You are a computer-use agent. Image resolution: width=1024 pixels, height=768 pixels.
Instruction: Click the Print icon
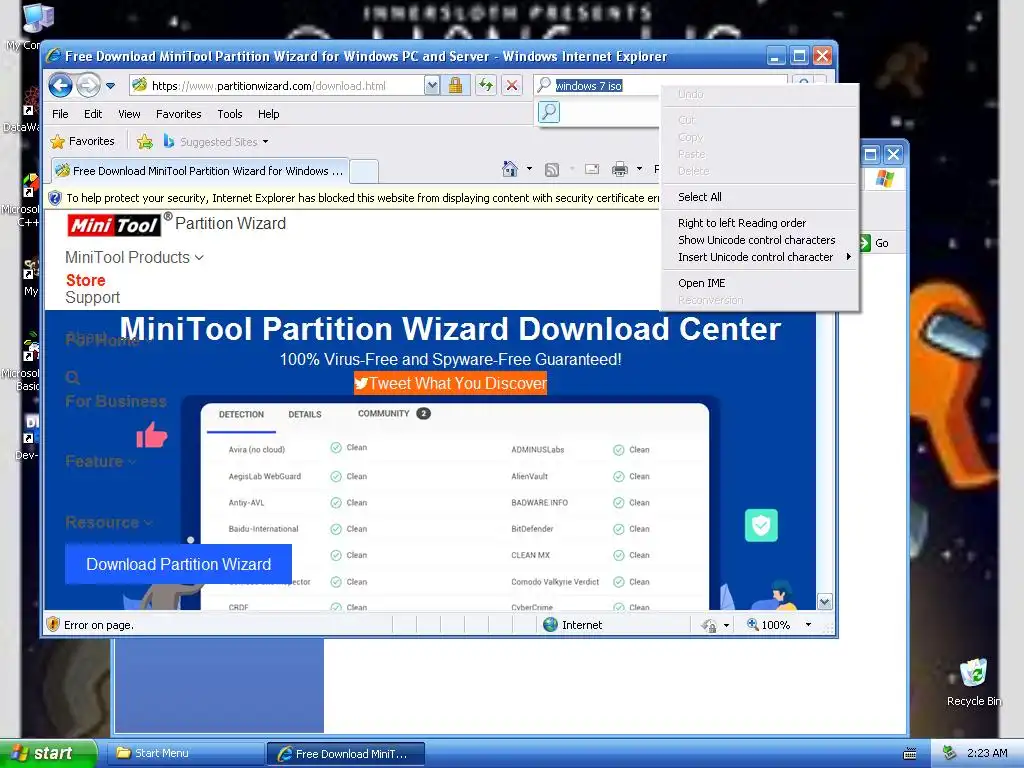[620, 170]
